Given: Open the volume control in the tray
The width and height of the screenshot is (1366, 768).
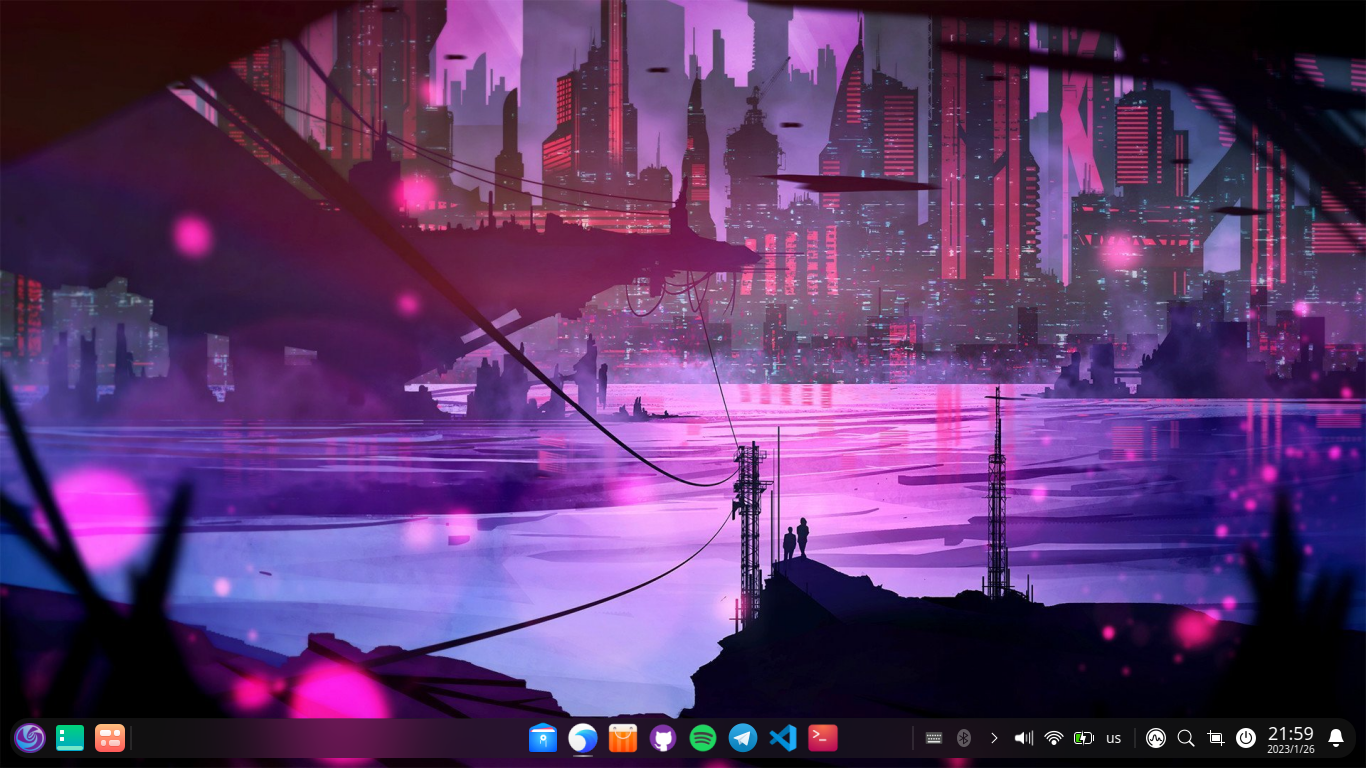Looking at the screenshot, I should click(1024, 738).
